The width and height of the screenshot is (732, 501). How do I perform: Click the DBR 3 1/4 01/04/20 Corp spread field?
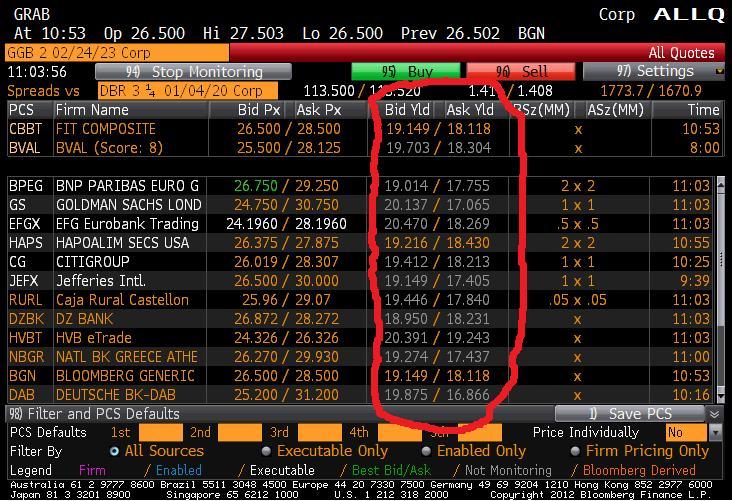(188, 91)
